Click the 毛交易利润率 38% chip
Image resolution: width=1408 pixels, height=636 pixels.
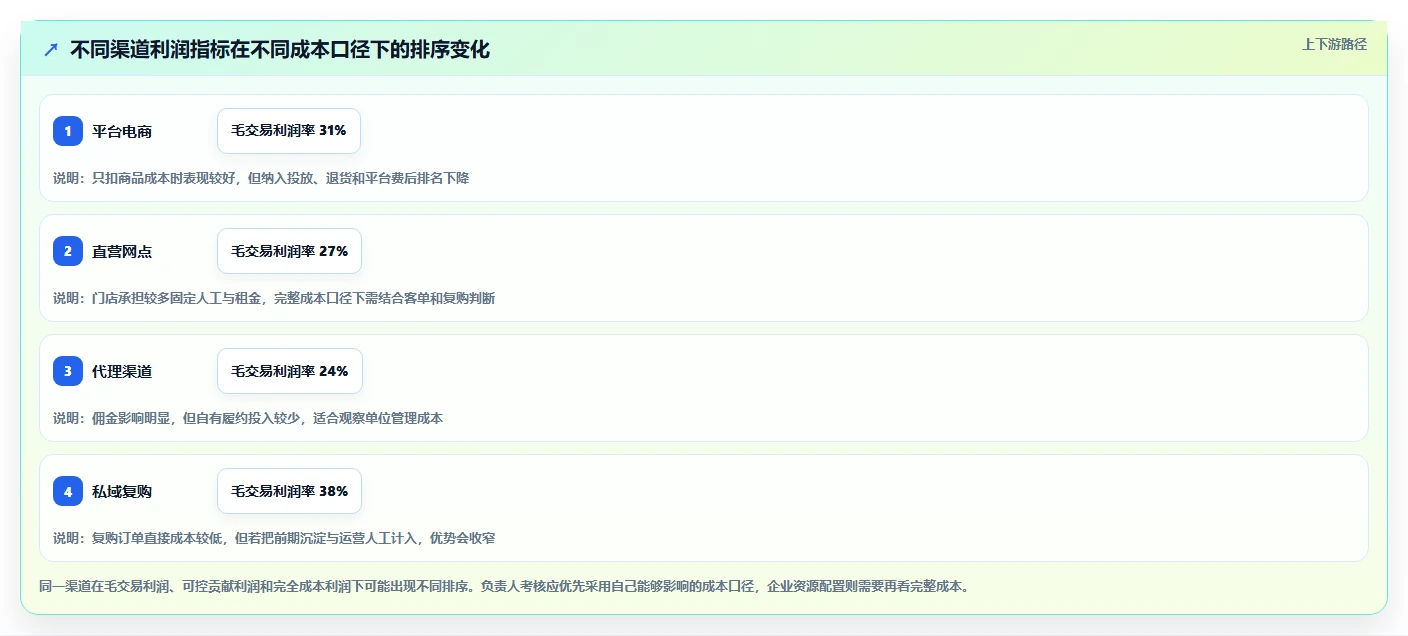290,491
